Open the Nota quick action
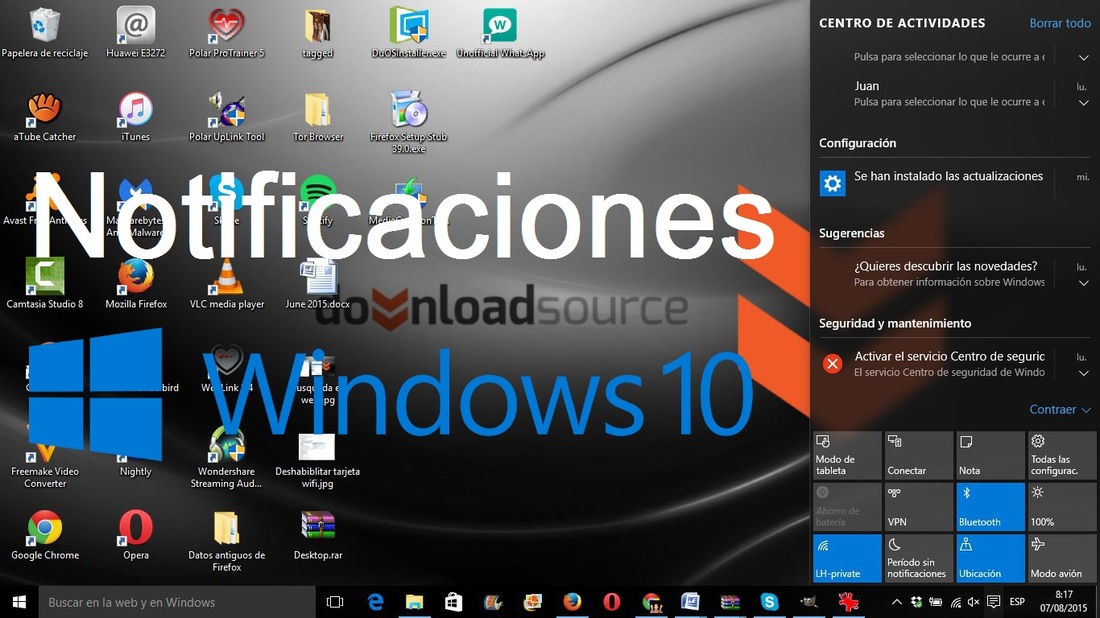1100x618 pixels. point(990,455)
